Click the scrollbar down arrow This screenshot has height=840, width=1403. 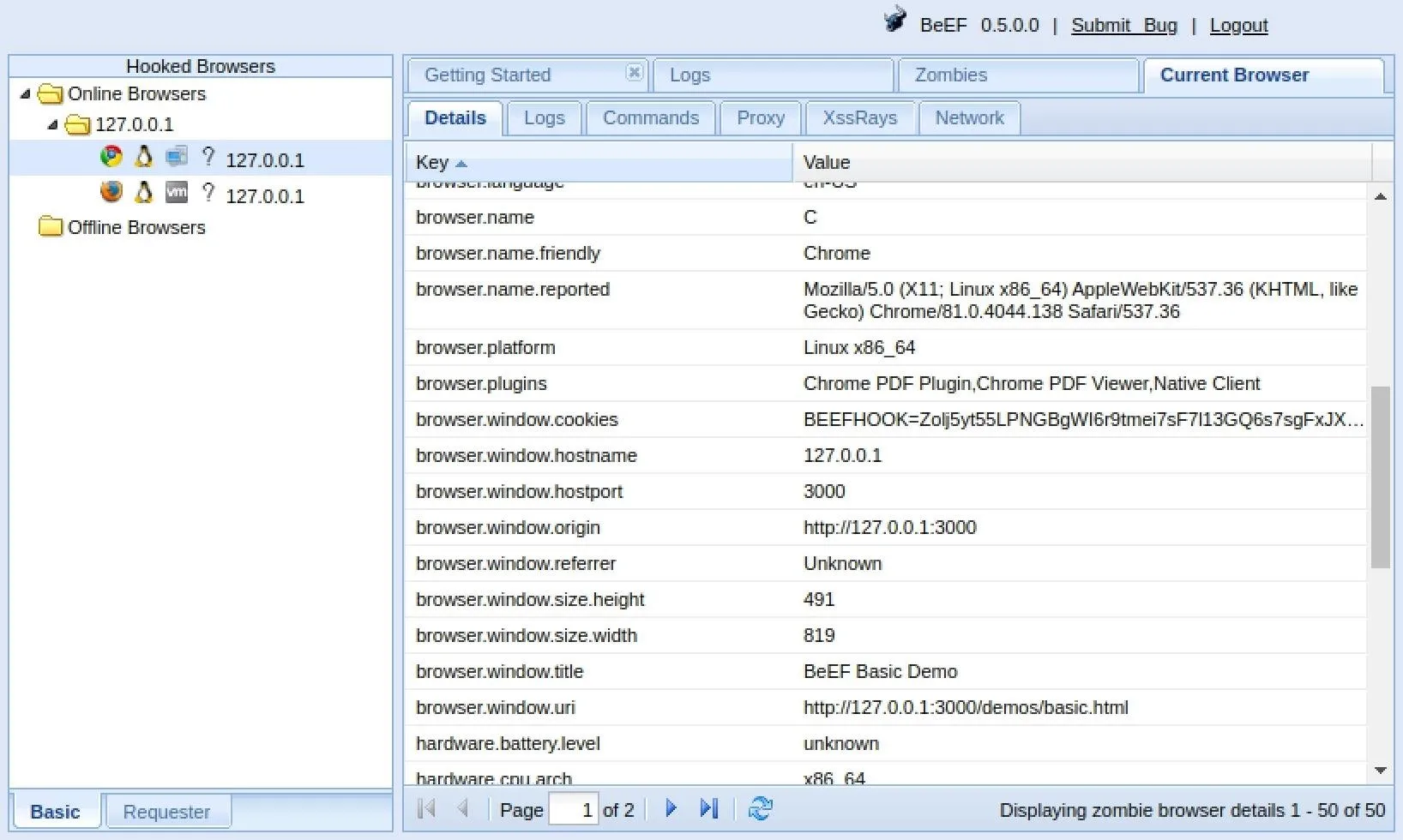coord(1380,771)
